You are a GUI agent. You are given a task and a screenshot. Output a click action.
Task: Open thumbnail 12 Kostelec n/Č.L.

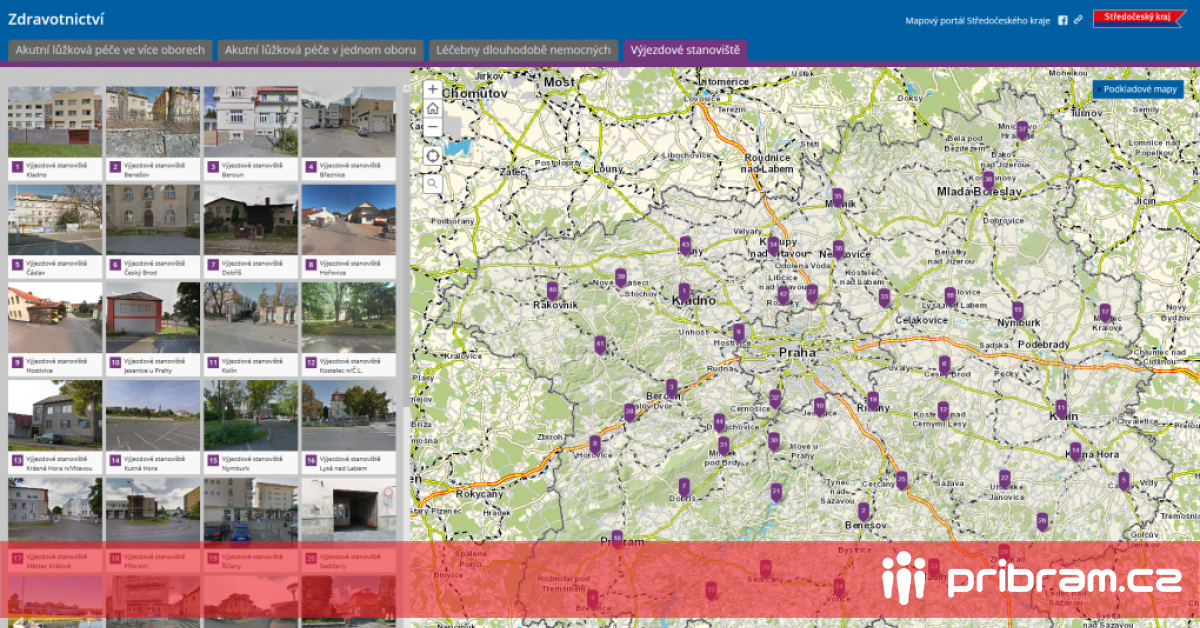349,329
